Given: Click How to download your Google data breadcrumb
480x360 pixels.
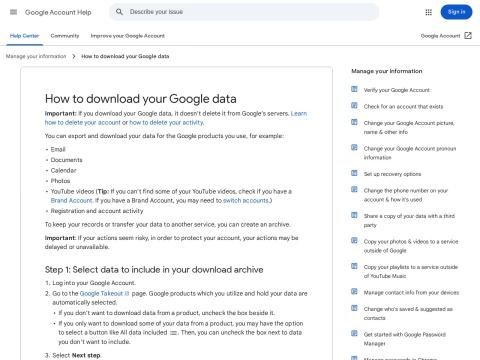Looking at the screenshot, I should pos(125,56).
